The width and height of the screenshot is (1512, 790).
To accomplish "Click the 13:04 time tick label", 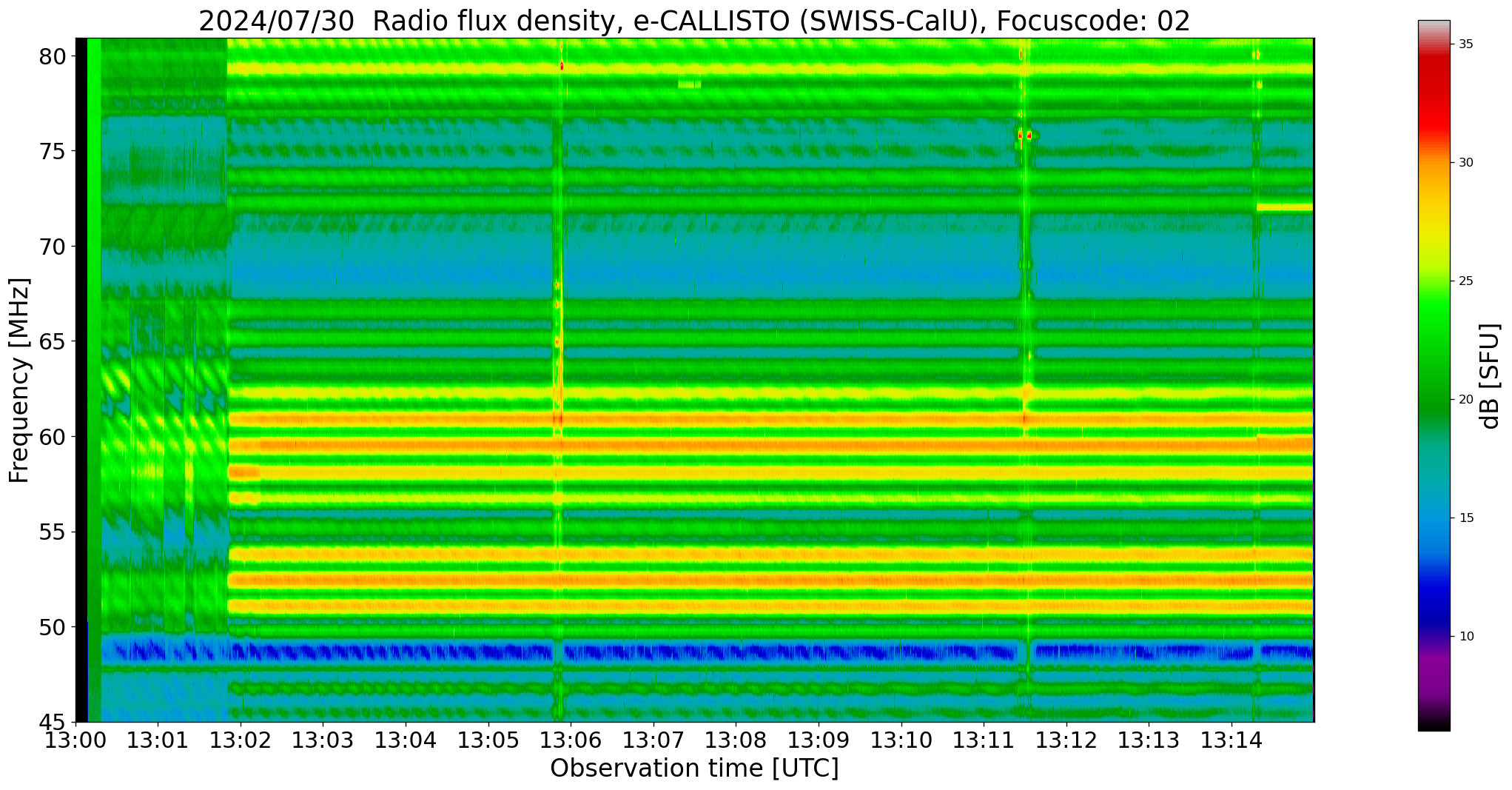I will click(406, 740).
